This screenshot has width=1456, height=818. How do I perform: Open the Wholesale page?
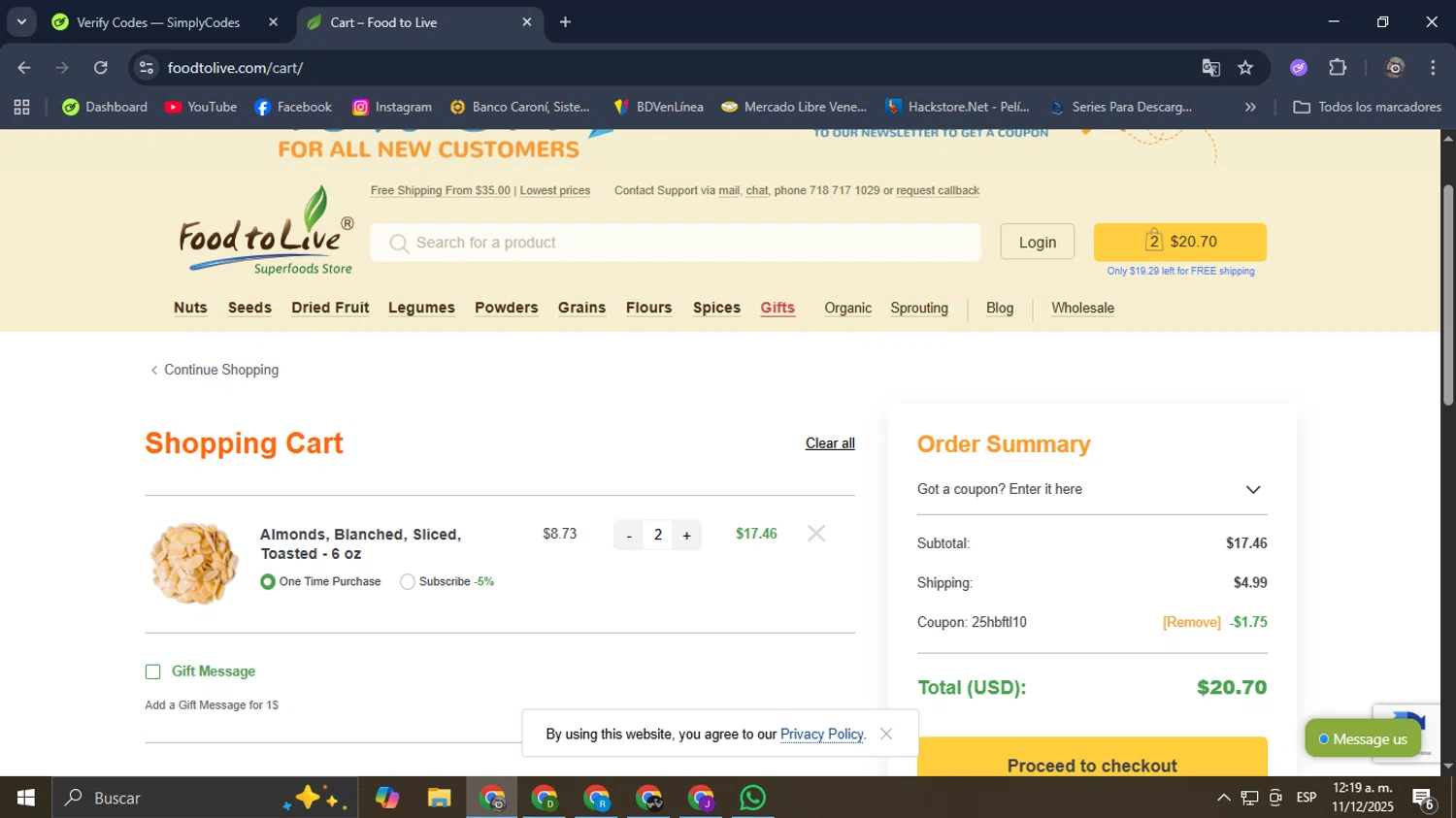[1082, 308]
